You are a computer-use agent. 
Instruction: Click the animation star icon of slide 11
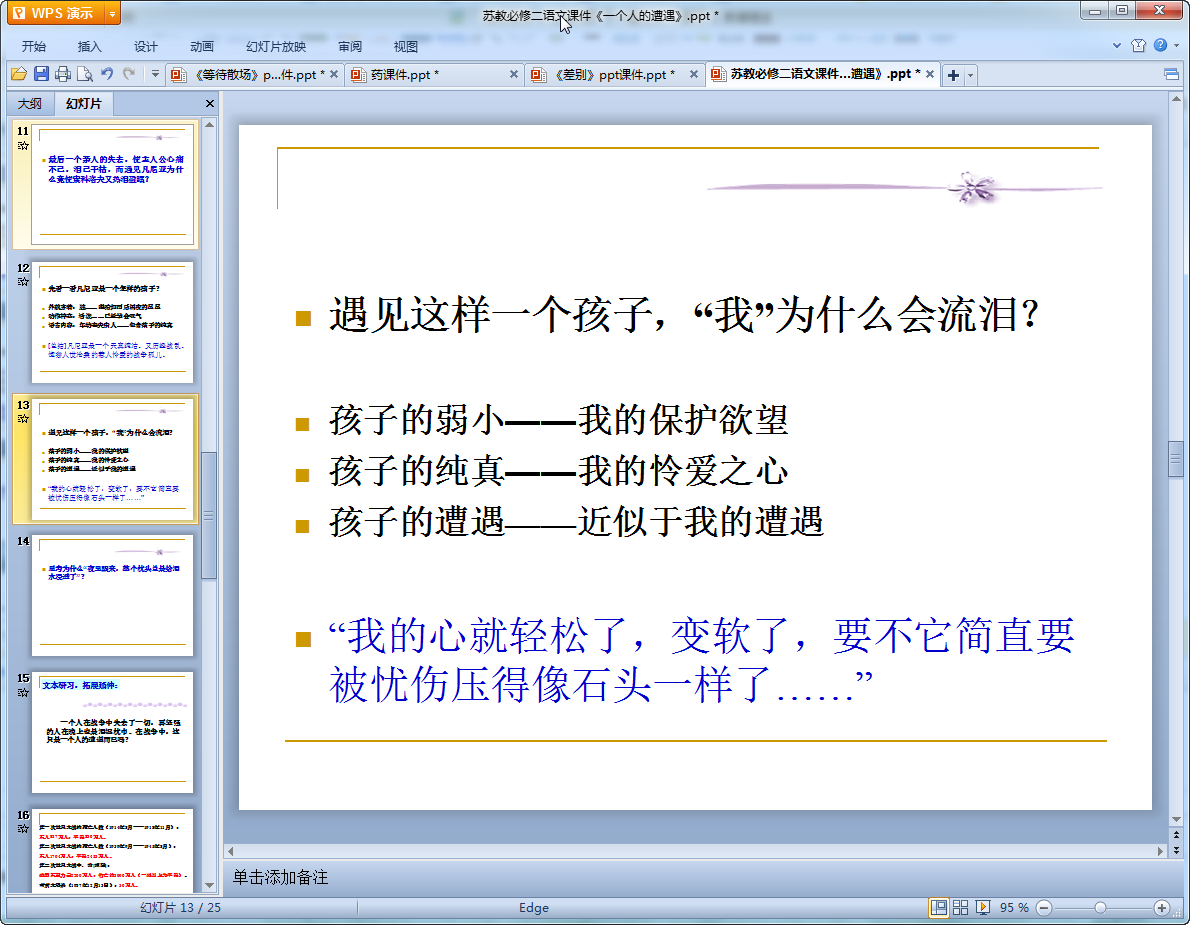(x=23, y=146)
